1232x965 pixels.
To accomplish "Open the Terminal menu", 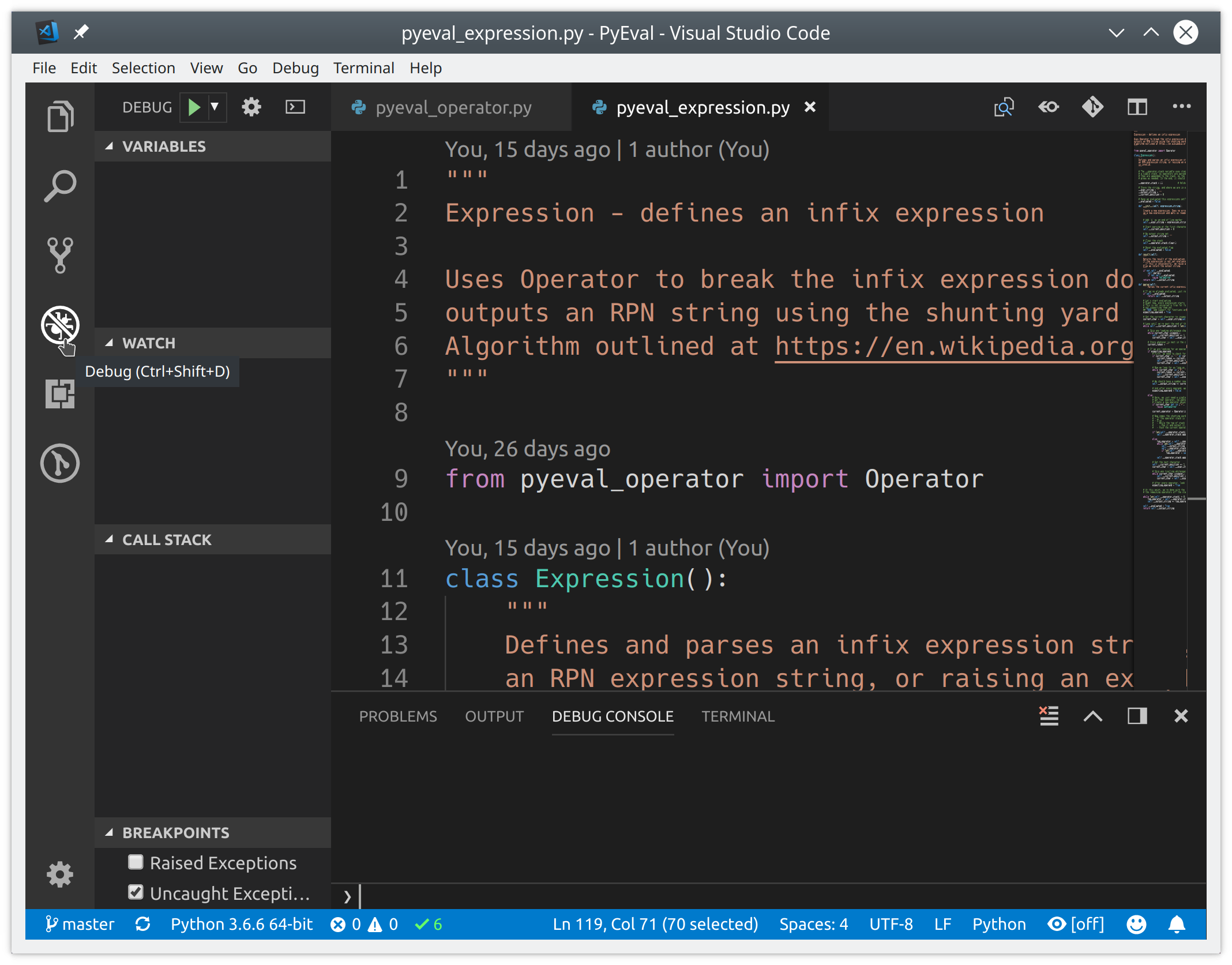I will [362, 67].
